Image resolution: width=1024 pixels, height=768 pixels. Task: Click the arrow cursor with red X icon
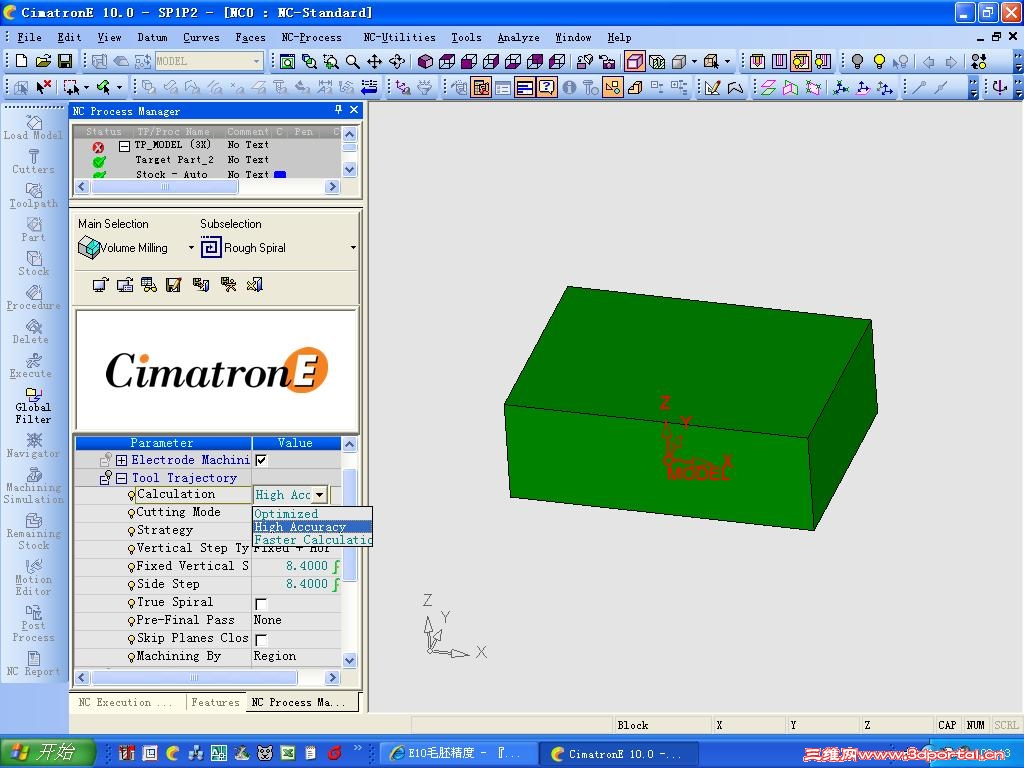43,87
